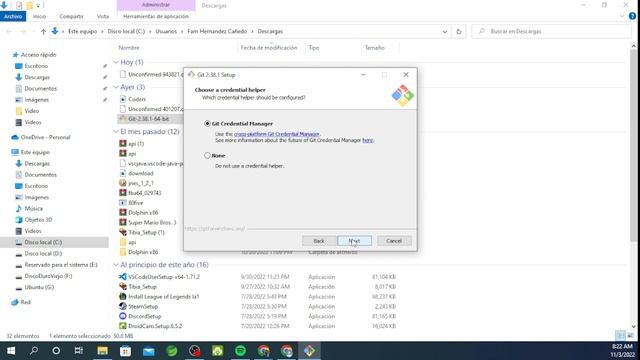640x360 pixels.
Task: Follow the 'here' link about Git Credential Manager's future
Action: 367,140
